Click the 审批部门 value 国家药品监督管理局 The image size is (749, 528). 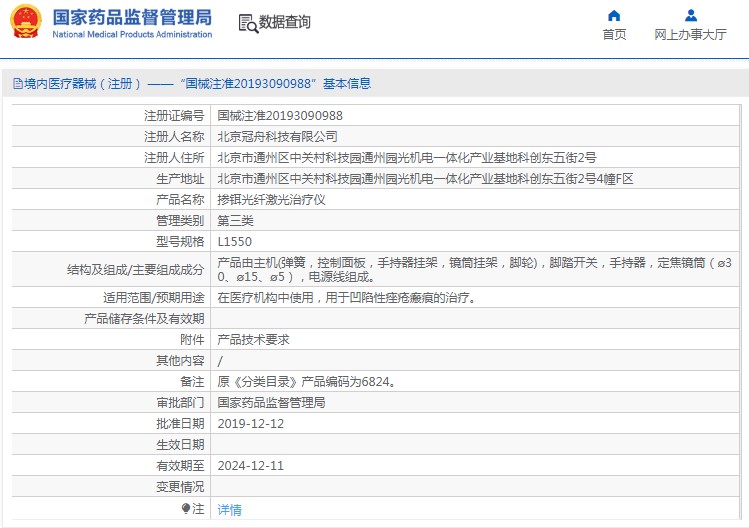click(271, 403)
